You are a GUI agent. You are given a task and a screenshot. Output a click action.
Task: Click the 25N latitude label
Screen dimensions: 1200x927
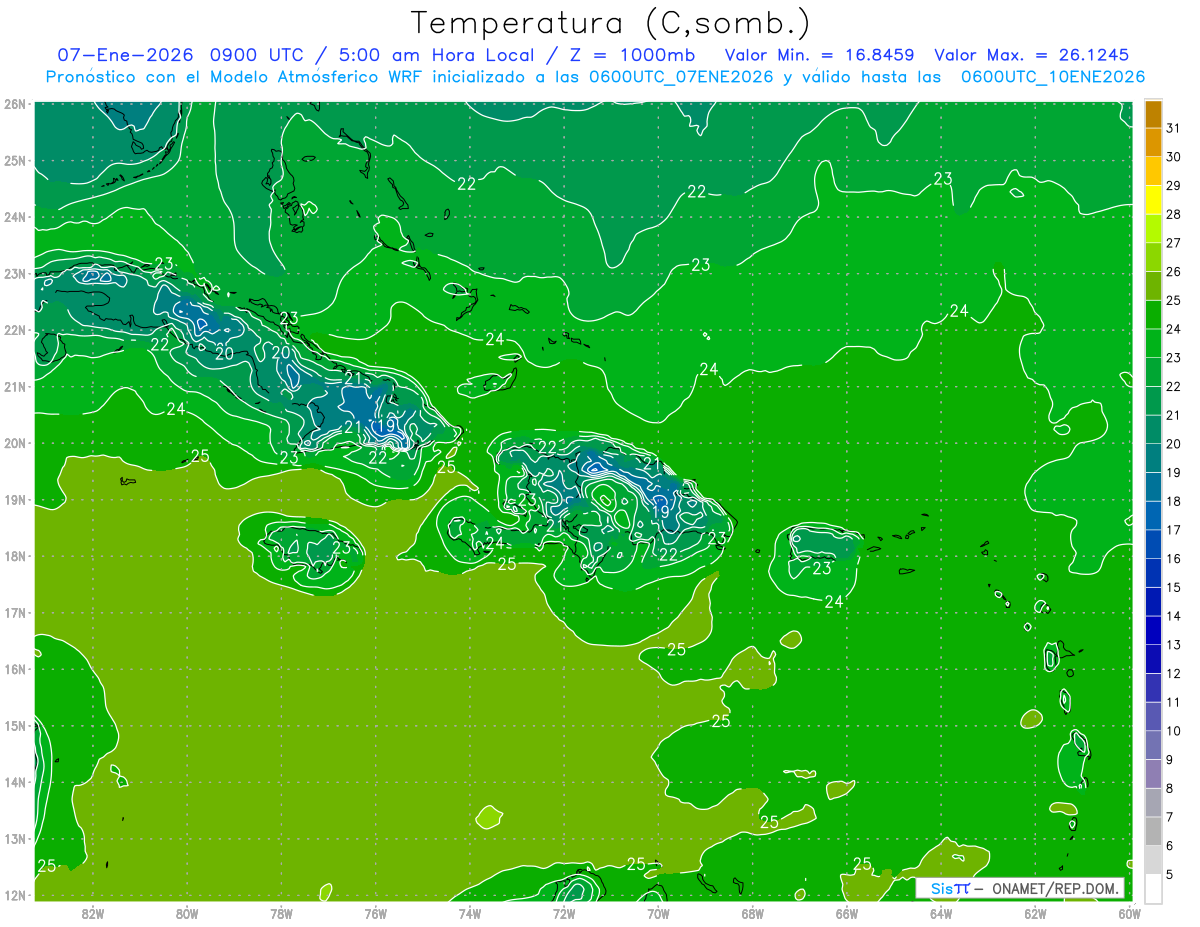point(14,160)
